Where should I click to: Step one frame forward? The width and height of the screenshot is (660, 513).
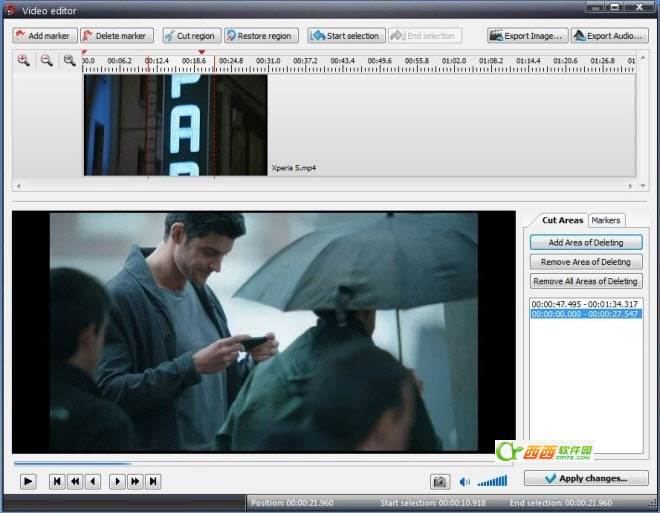click(117, 481)
